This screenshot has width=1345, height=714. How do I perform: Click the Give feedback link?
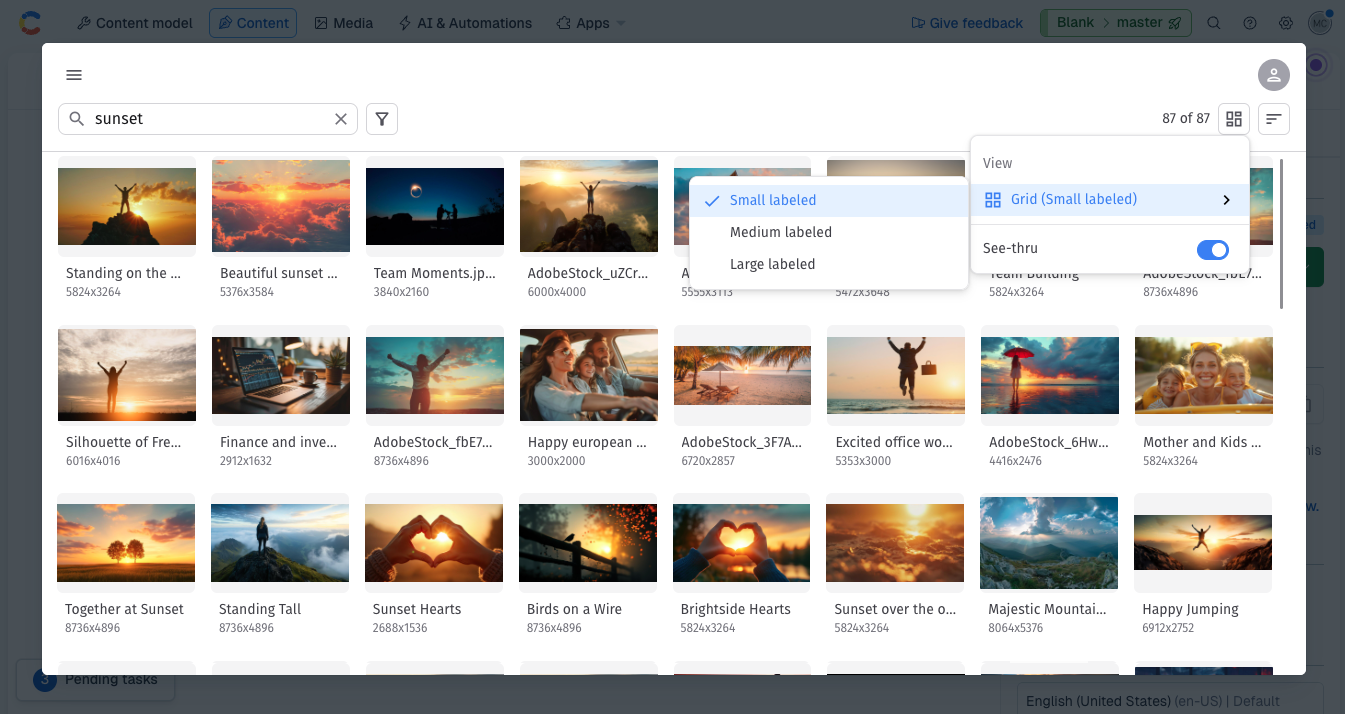coord(967,23)
